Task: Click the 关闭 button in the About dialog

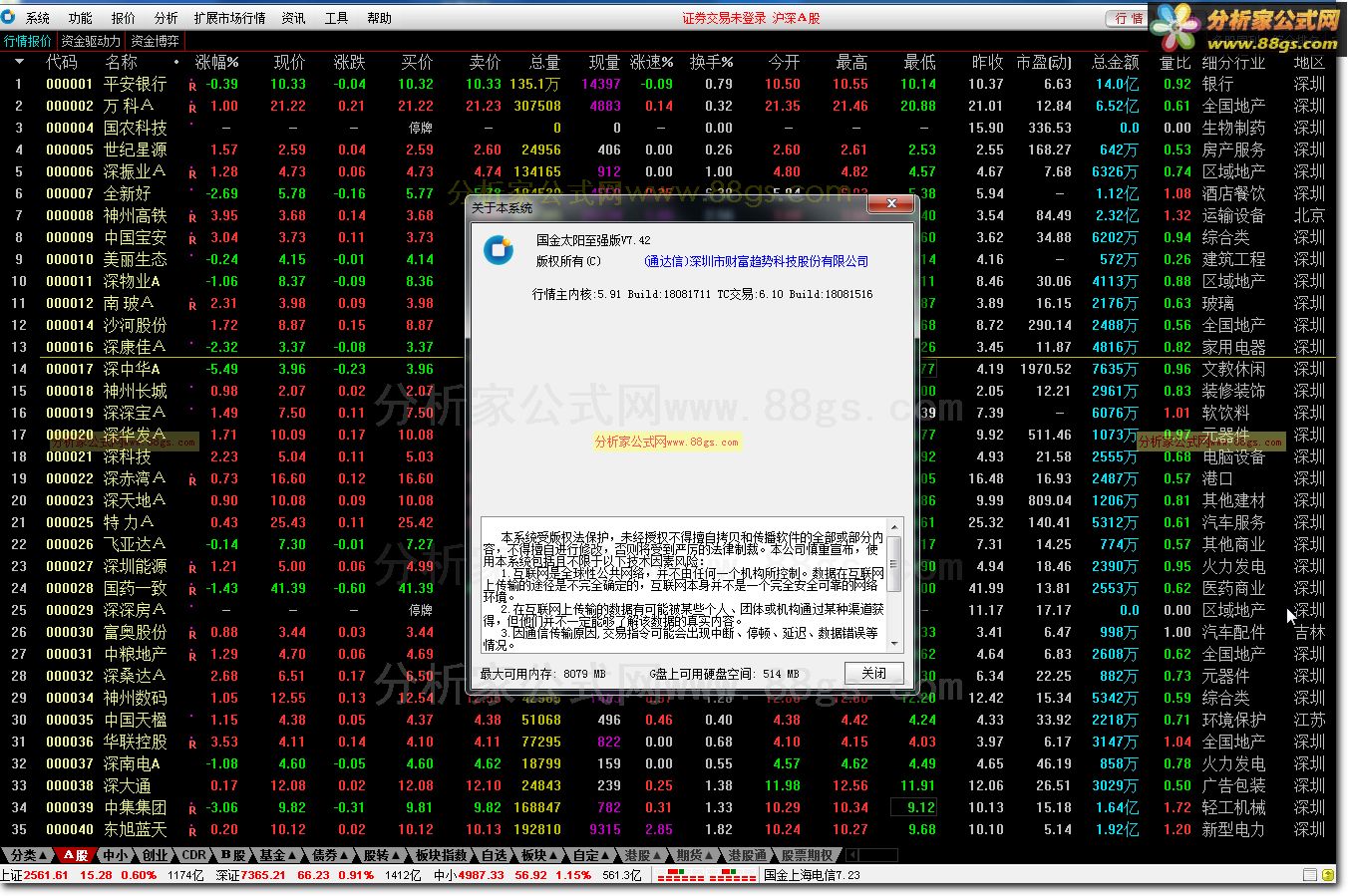Action: (x=874, y=673)
